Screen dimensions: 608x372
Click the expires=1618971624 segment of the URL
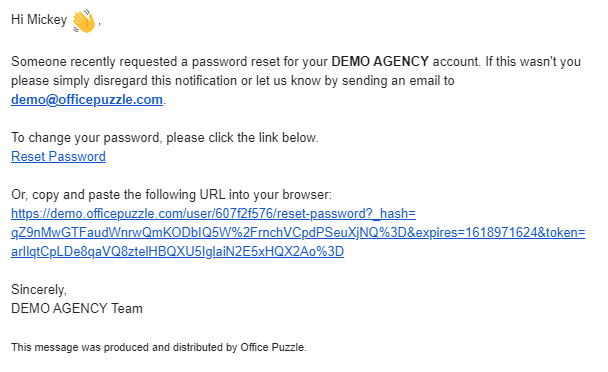(475, 232)
